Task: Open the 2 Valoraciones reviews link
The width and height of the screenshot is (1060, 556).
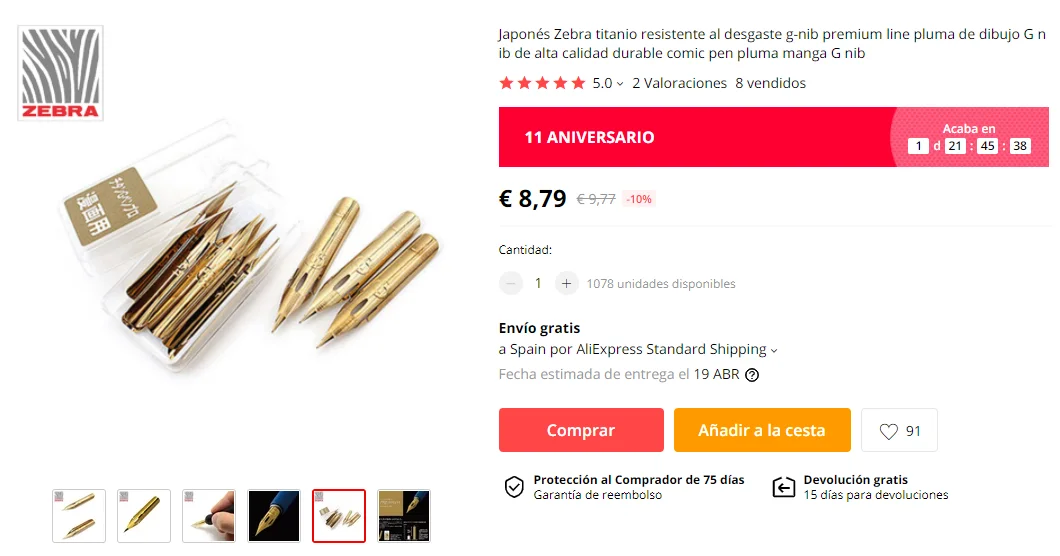Action: pyautogui.click(x=679, y=83)
